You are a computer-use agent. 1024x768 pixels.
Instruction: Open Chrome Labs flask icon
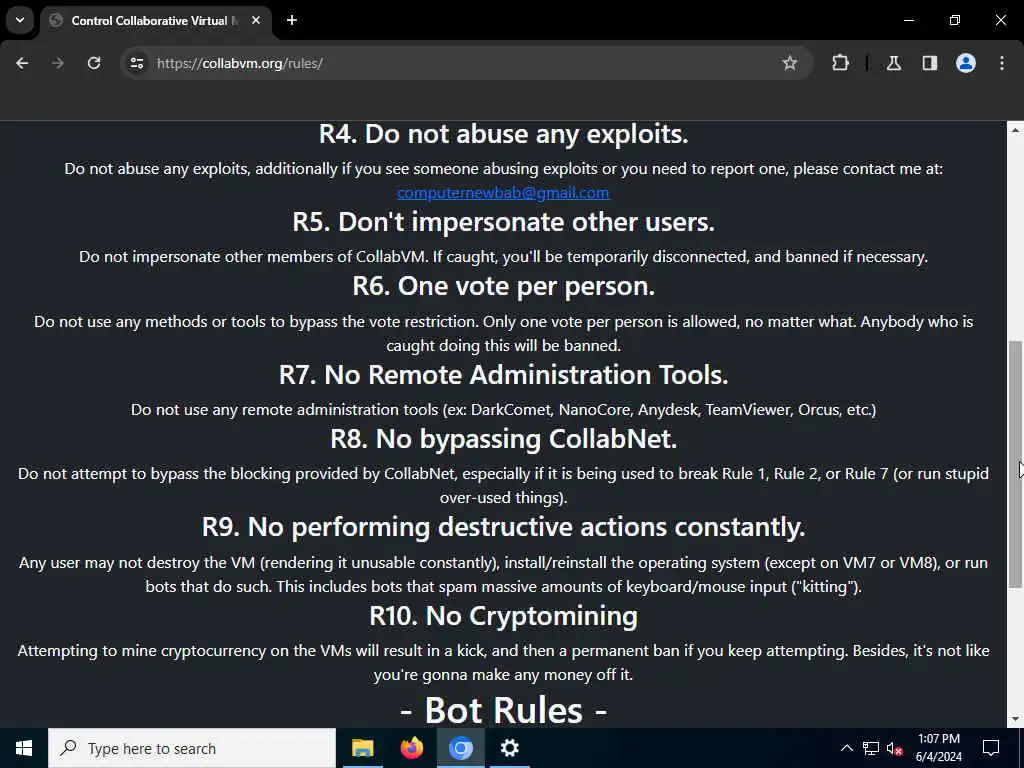pos(894,63)
